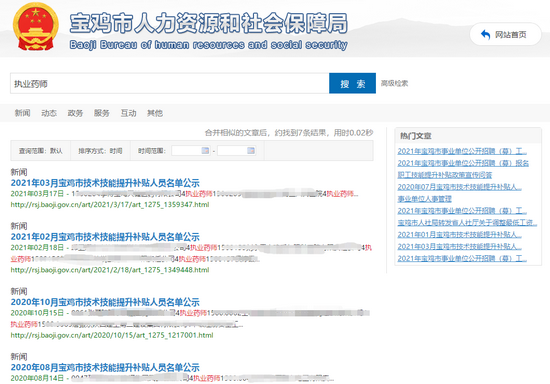Focus the search box containing 执业药师

(170, 83)
